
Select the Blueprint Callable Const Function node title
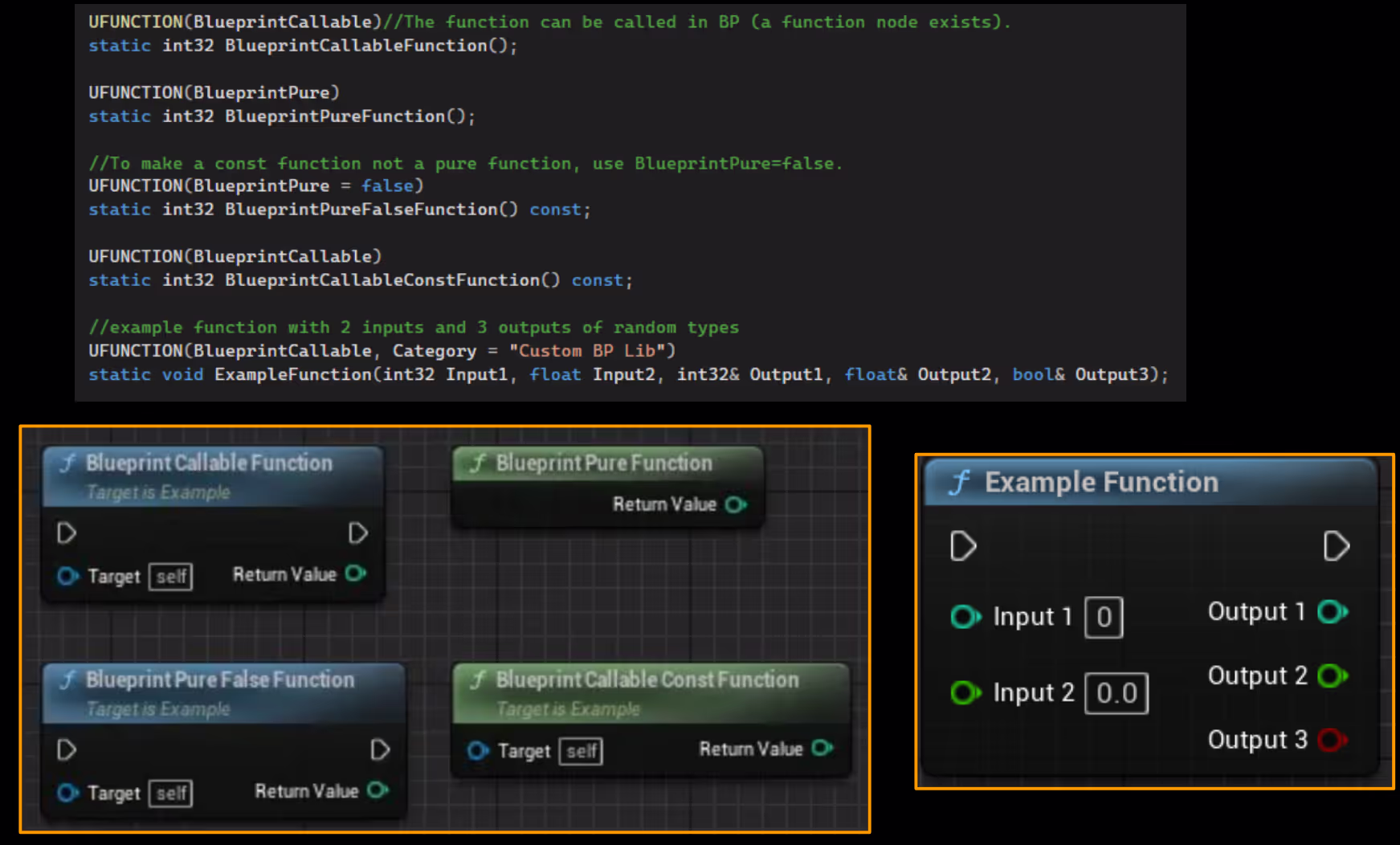click(647, 680)
